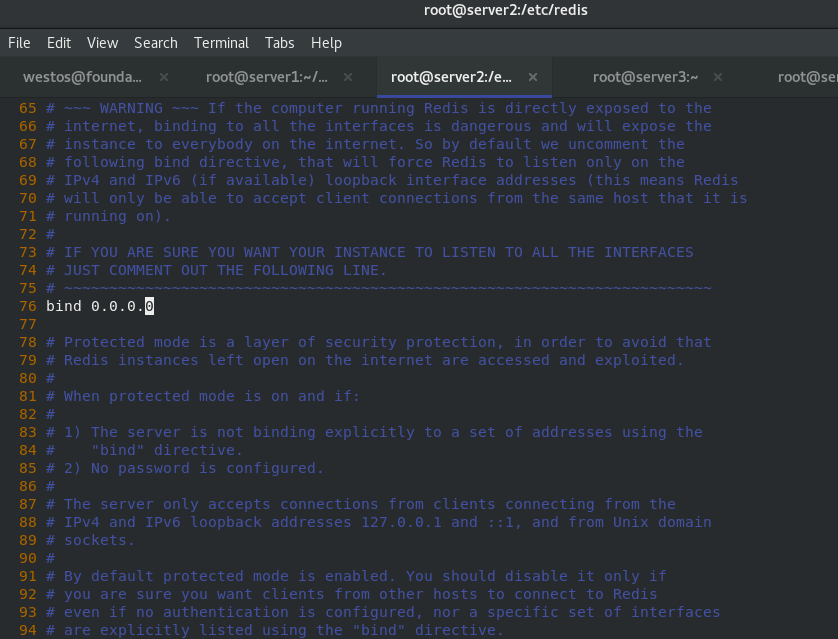Click 'are explicitly listed' on line 94
Screen dimensions: 838x639
click(158, 630)
